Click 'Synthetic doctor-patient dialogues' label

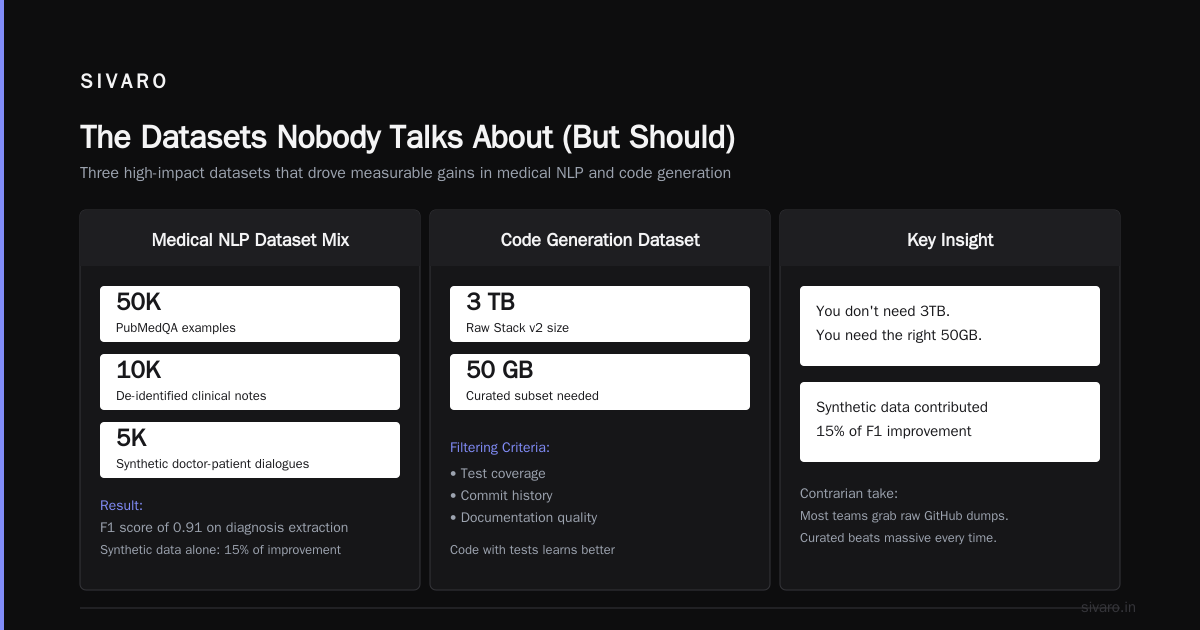point(213,464)
